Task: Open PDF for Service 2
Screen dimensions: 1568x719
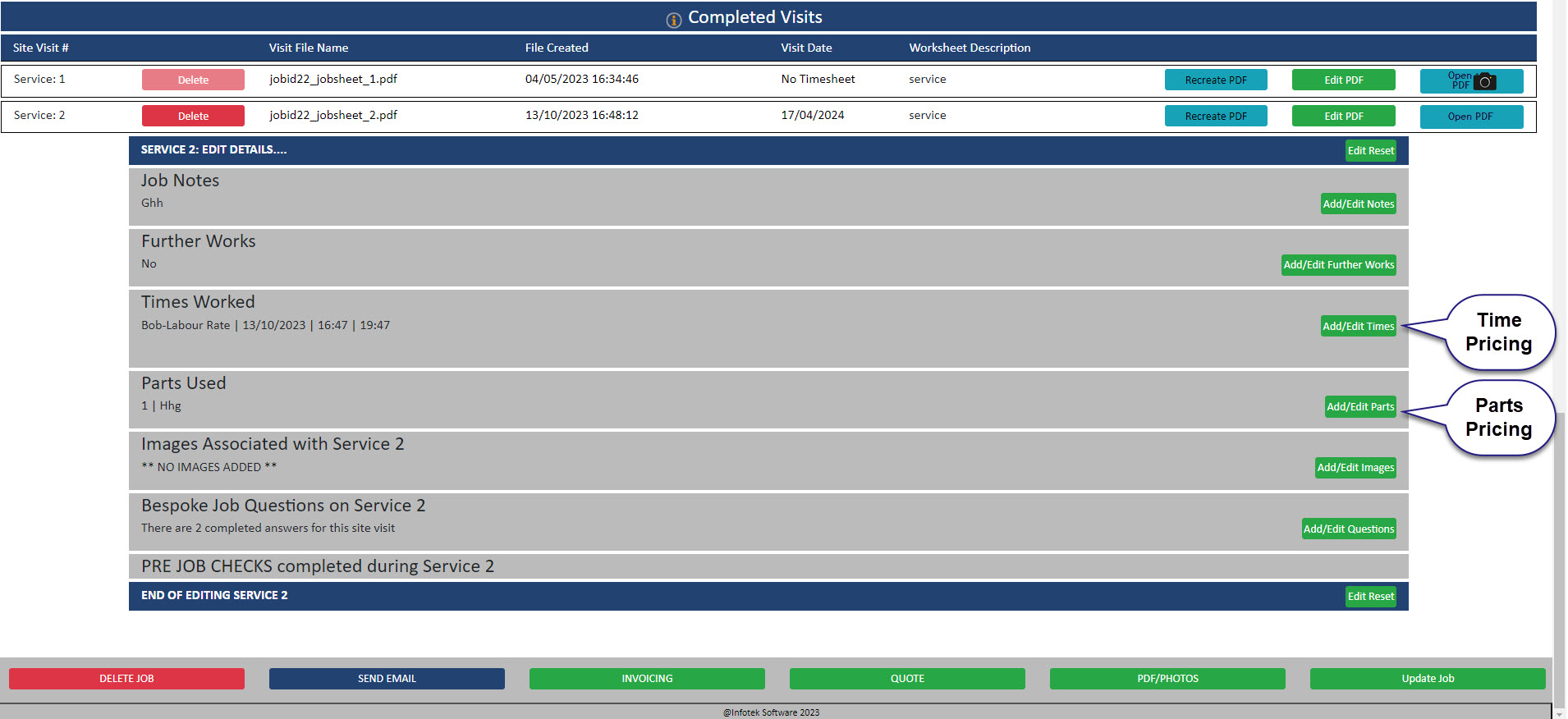Action: click(x=1470, y=116)
